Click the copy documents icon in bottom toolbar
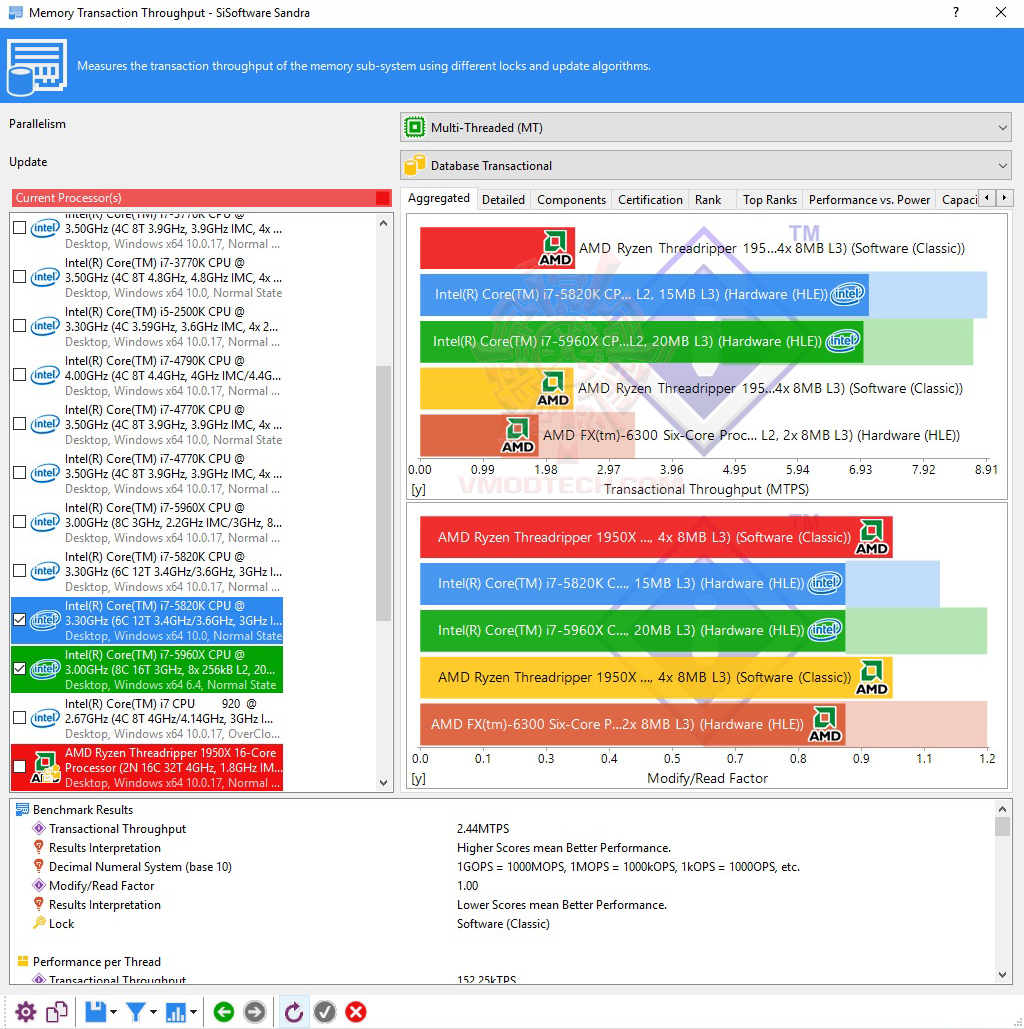The height and width of the screenshot is (1029, 1024). click(57, 1012)
